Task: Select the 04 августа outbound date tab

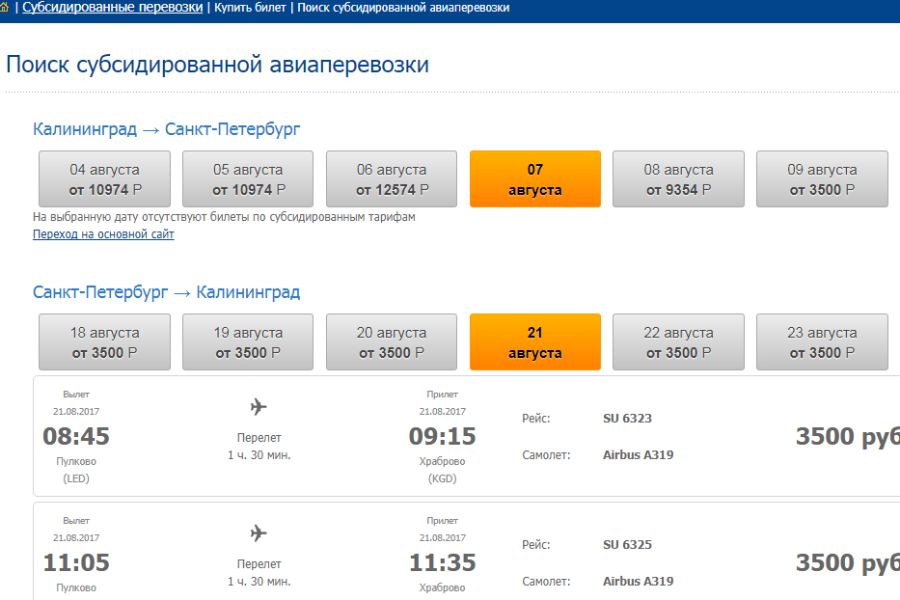Action: tap(104, 179)
